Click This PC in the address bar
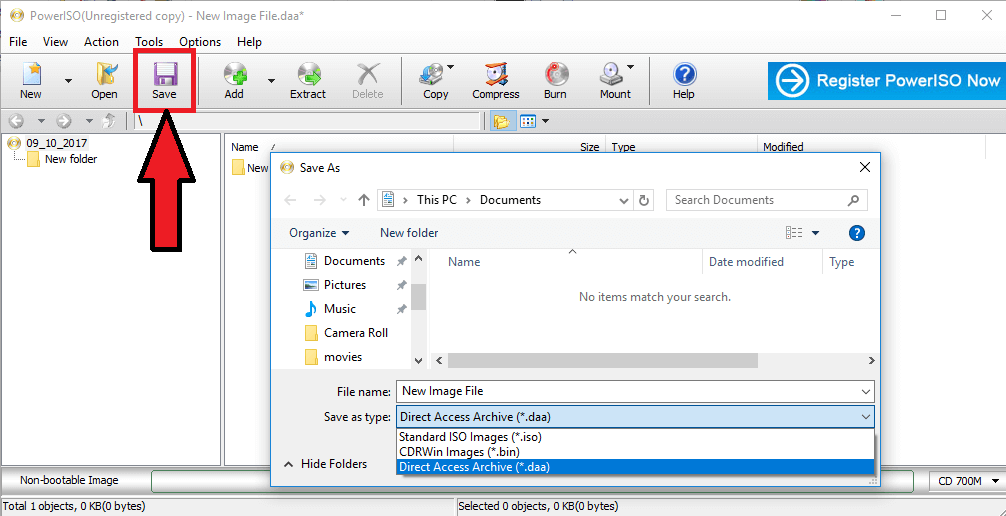This screenshot has width=1006, height=516. pyautogui.click(x=436, y=200)
